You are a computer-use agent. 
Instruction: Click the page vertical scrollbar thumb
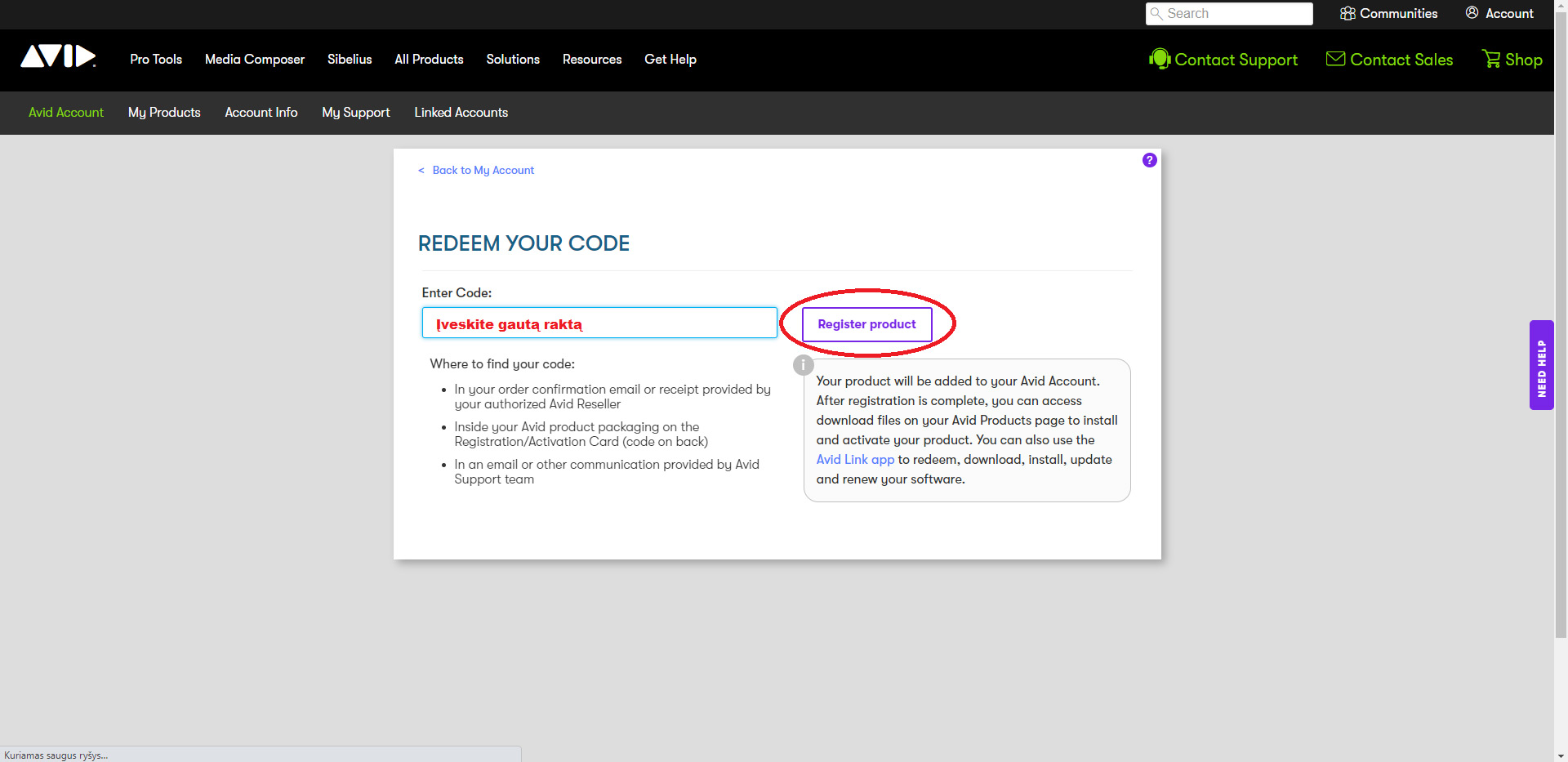1561,325
